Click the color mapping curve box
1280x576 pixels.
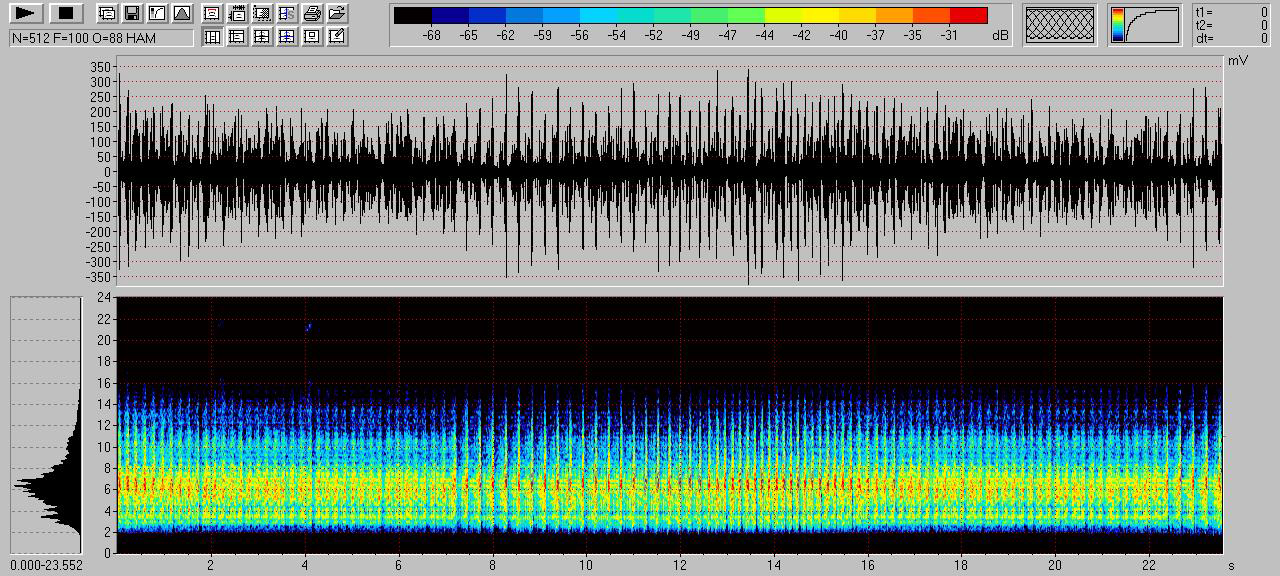[x=1145, y=24]
